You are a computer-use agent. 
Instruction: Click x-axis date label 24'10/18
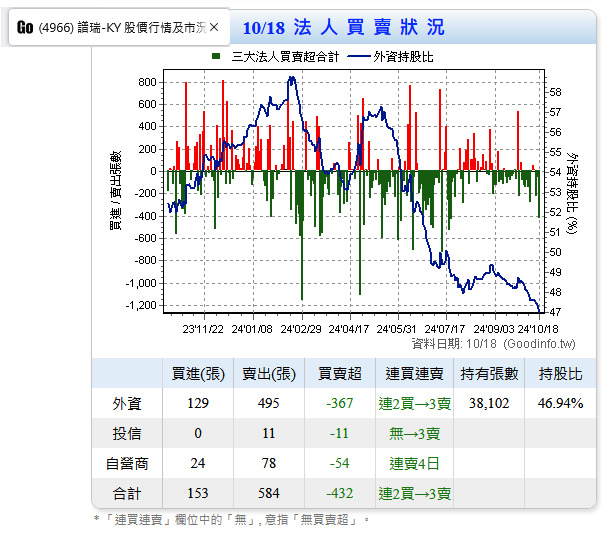pyautogui.click(x=538, y=329)
